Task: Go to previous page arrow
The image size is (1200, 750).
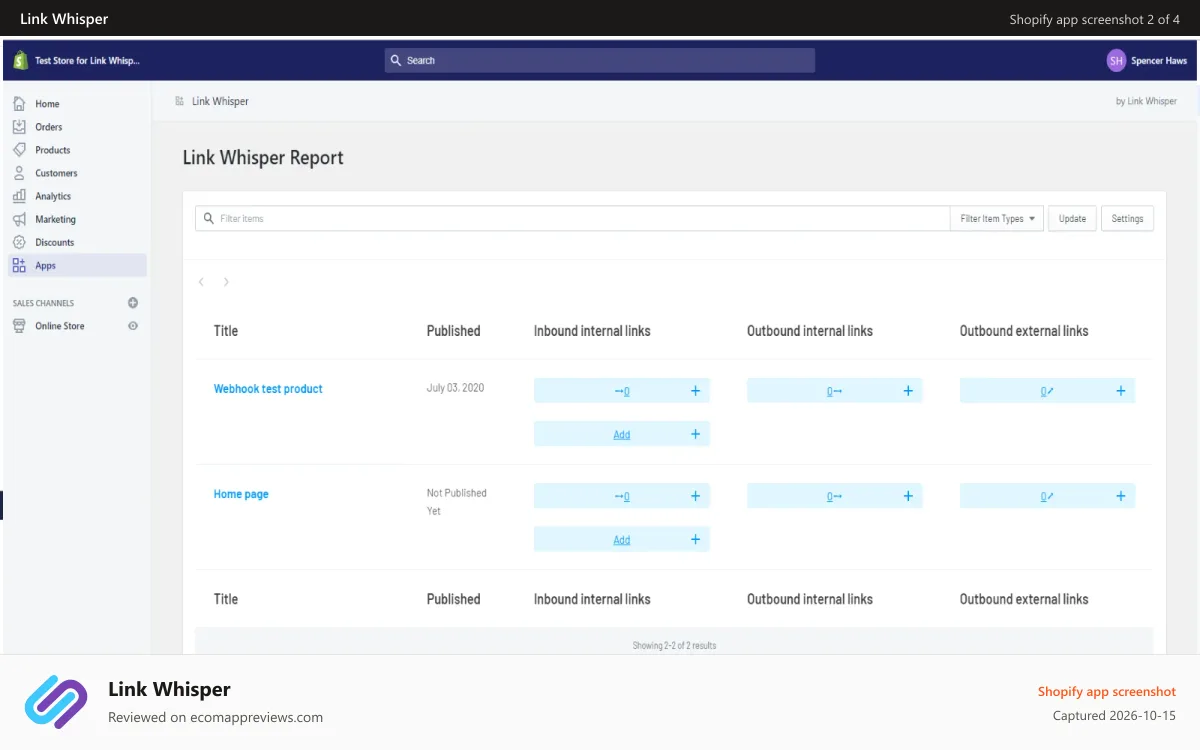Action: point(201,282)
